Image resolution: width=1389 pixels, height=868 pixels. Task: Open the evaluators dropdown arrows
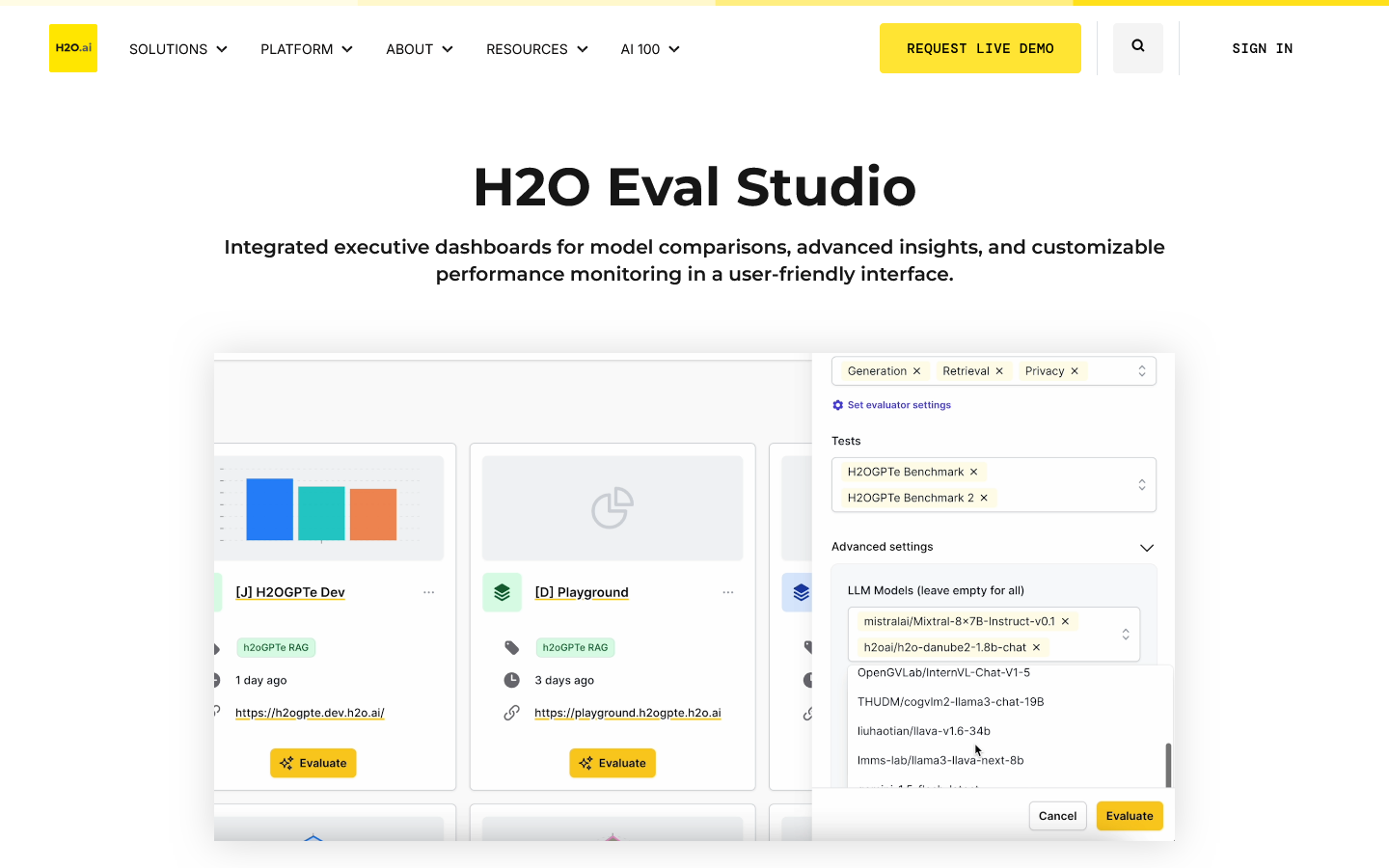(1142, 371)
